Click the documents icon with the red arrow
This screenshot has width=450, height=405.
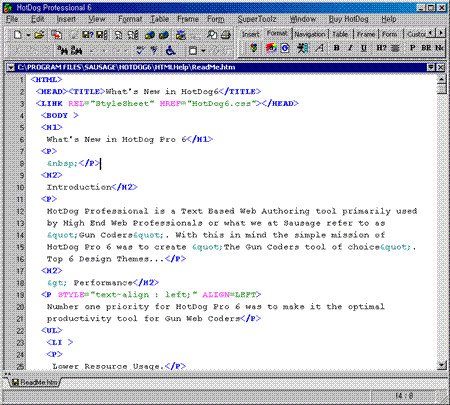[x=57, y=35]
